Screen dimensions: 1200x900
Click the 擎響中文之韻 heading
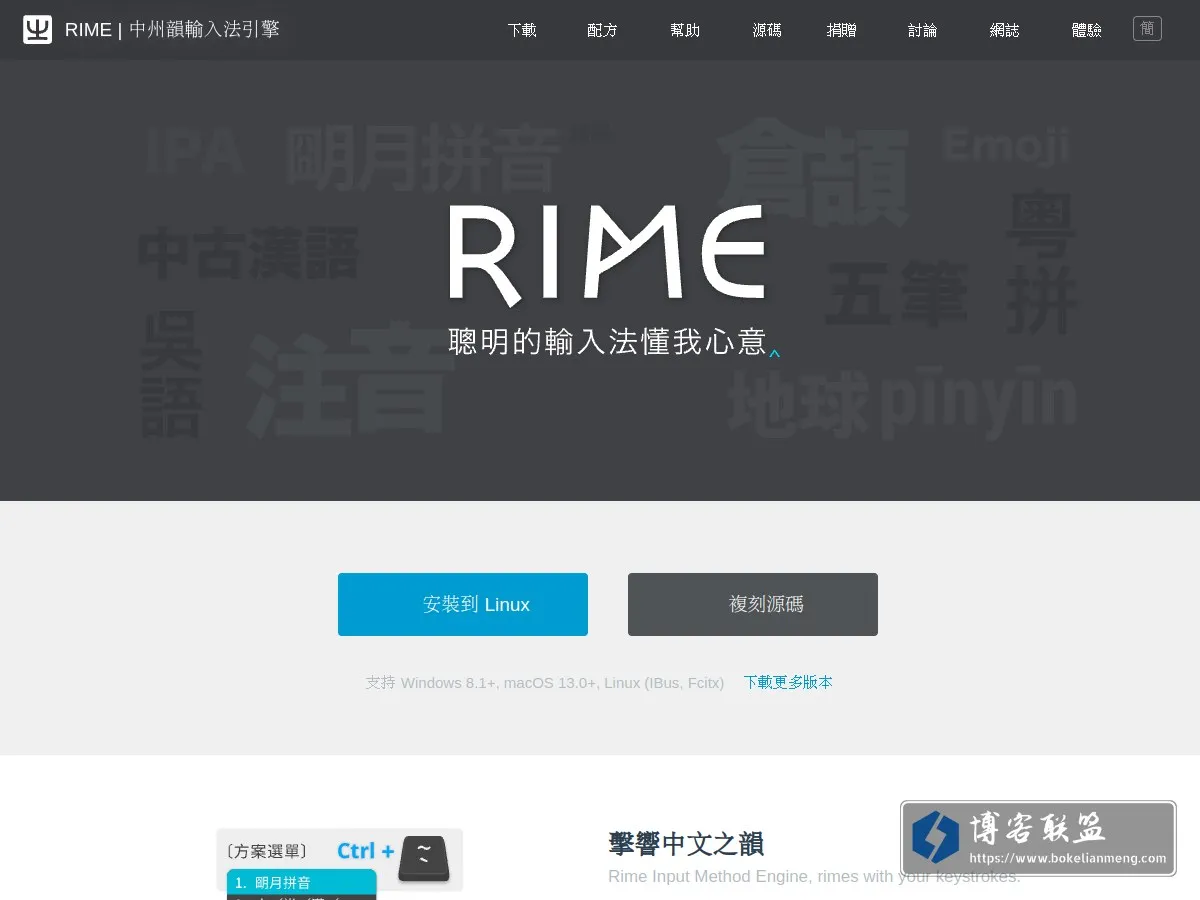click(686, 843)
